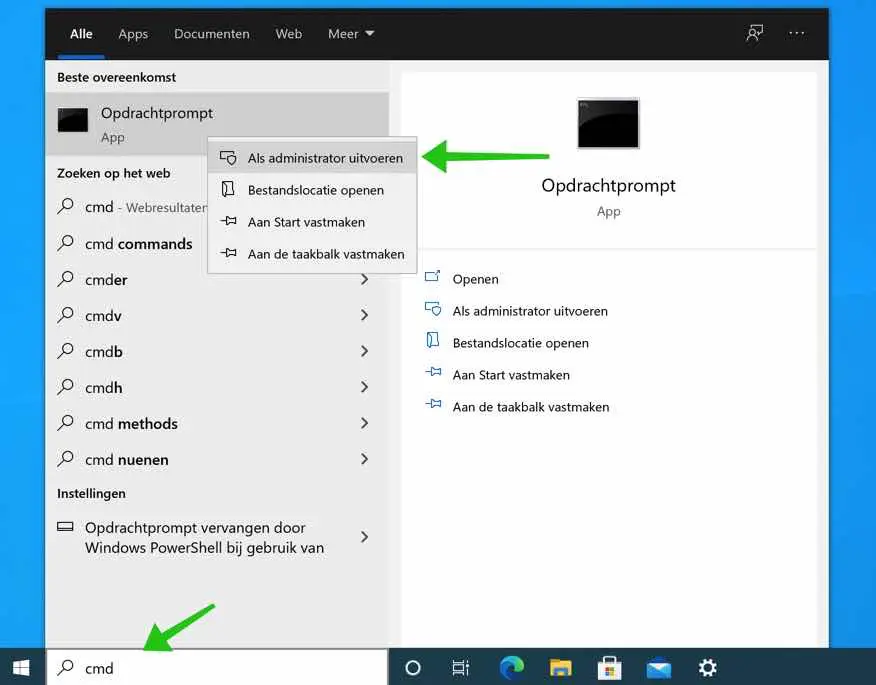Click the shield icon beside context menu 'Als administrator uitvoeren'

pyautogui.click(x=228, y=158)
